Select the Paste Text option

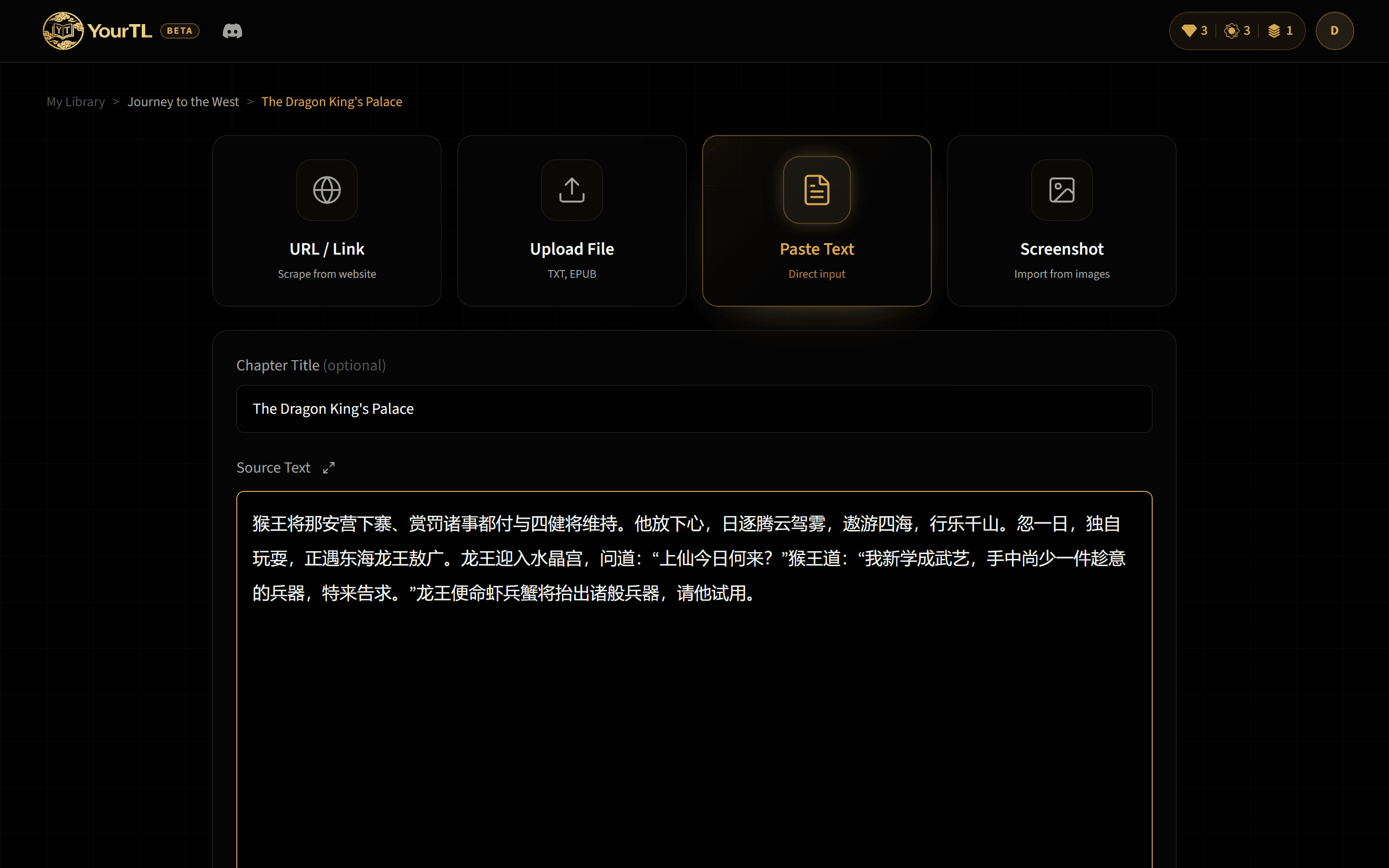click(817, 221)
